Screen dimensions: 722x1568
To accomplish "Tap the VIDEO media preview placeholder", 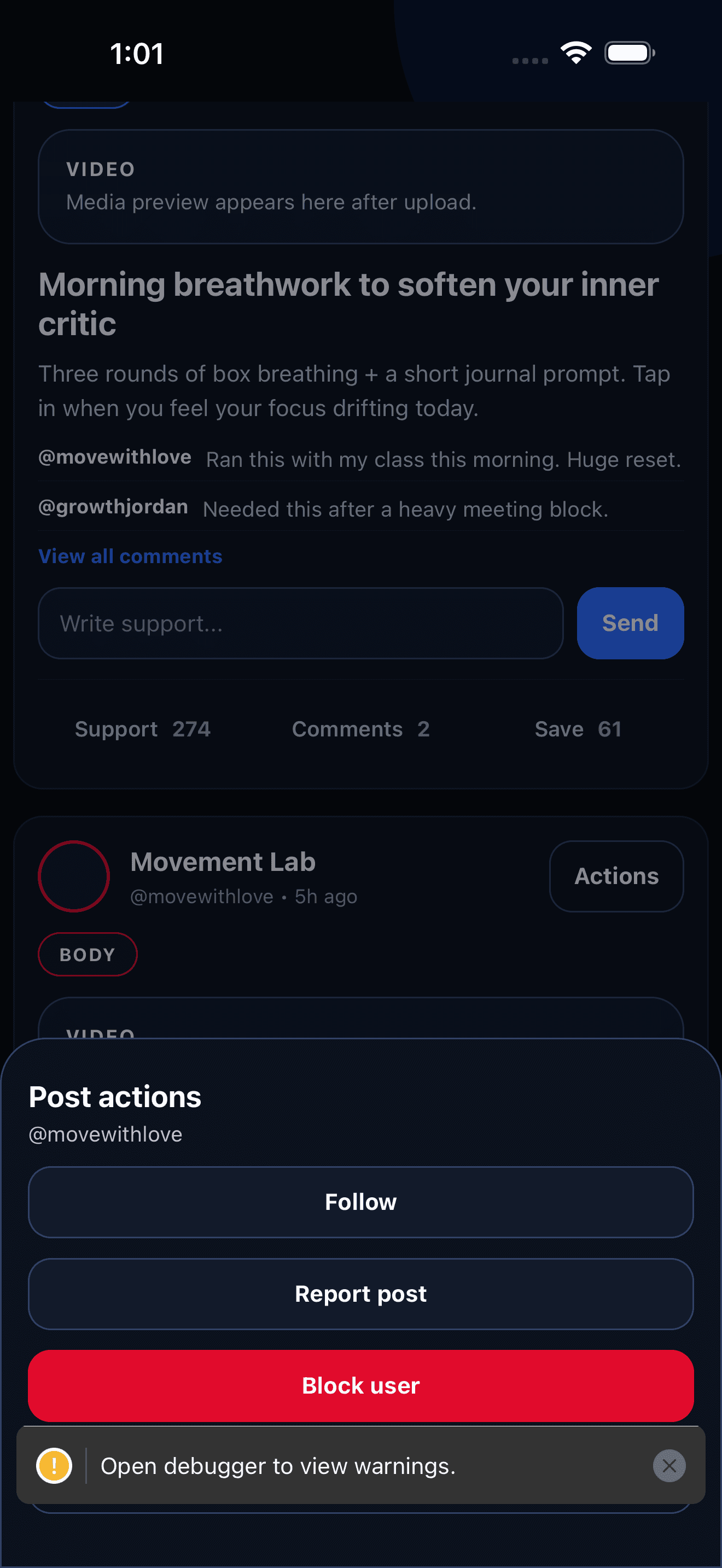I will click(x=360, y=186).
